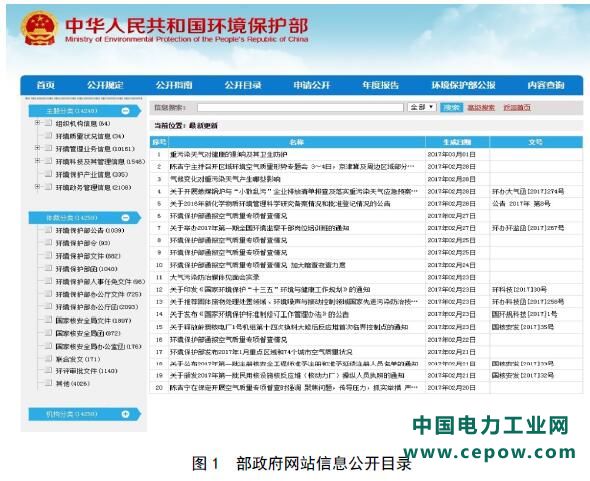Click folder icon beside 环境保护部公告
Image resolution: width=590 pixels, height=481 pixels.
point(48,230)
